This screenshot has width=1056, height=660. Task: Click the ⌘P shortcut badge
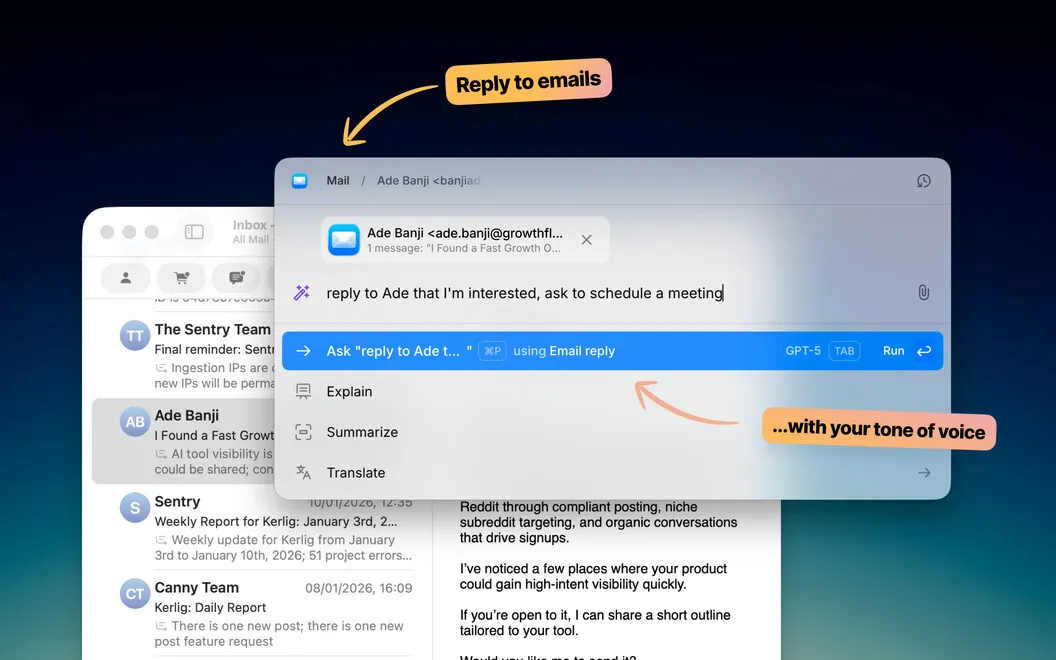coord(492,351)
